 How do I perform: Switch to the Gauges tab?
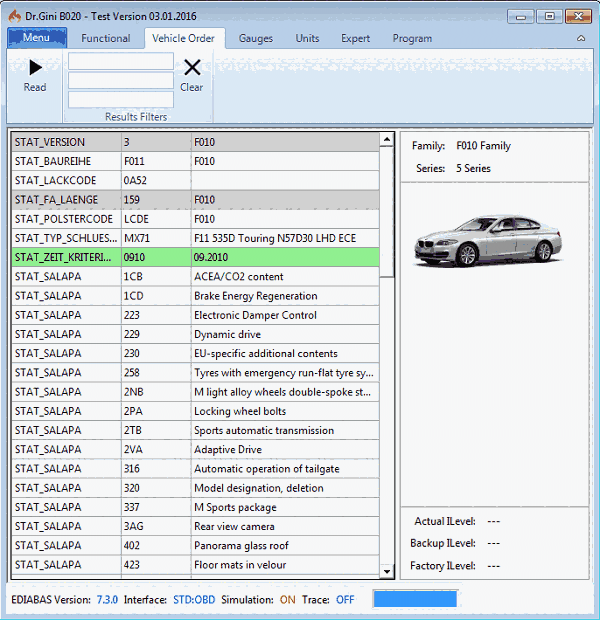point(256,38)
